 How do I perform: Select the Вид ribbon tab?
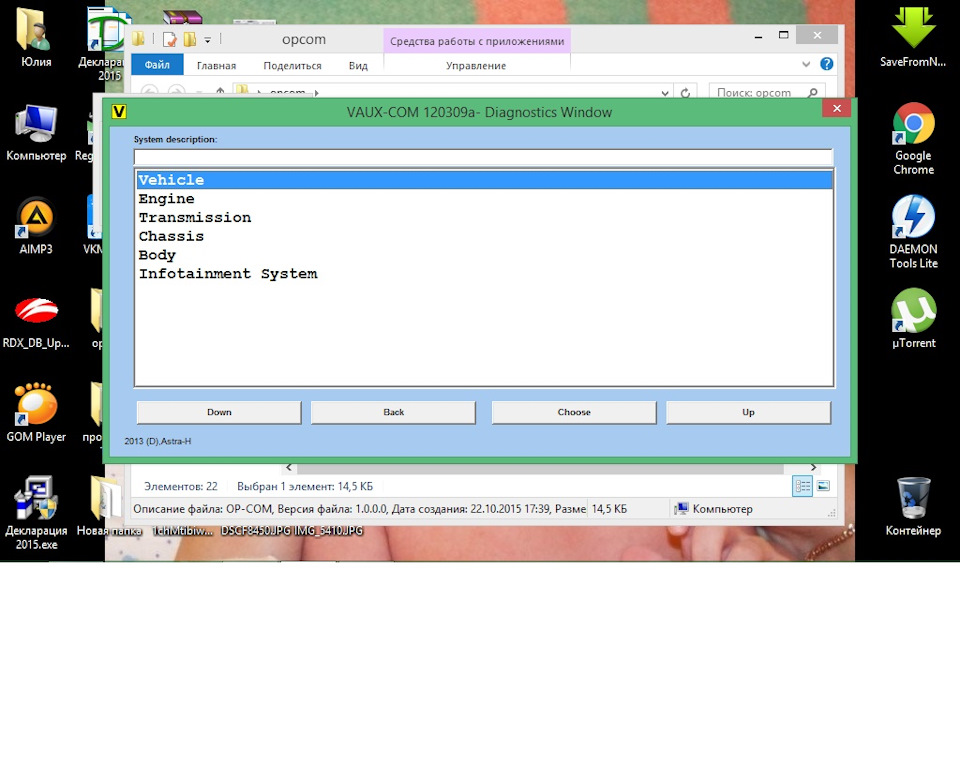tap(358, 66)
